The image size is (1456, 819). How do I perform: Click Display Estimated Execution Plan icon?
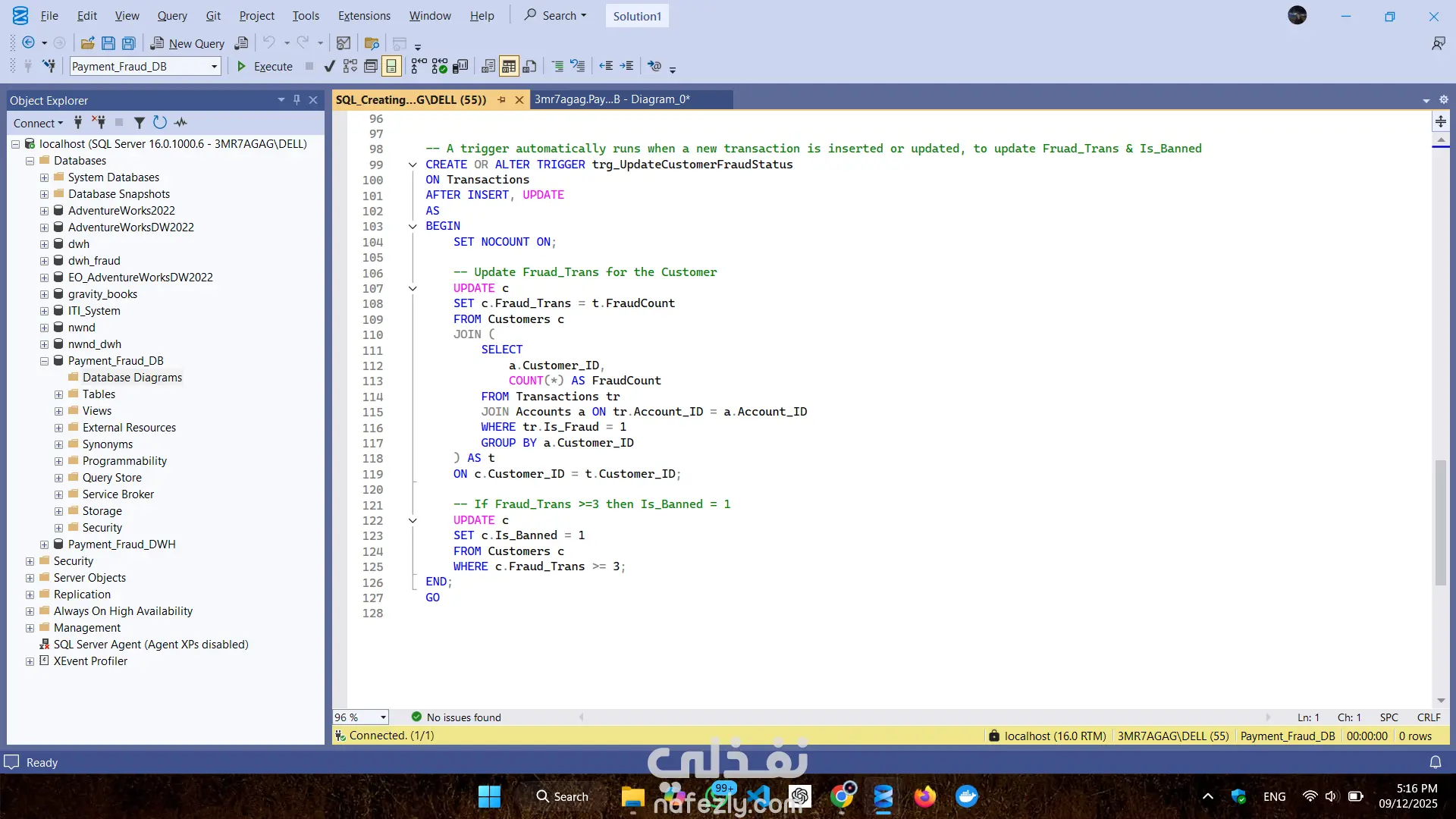coord(350,67)
